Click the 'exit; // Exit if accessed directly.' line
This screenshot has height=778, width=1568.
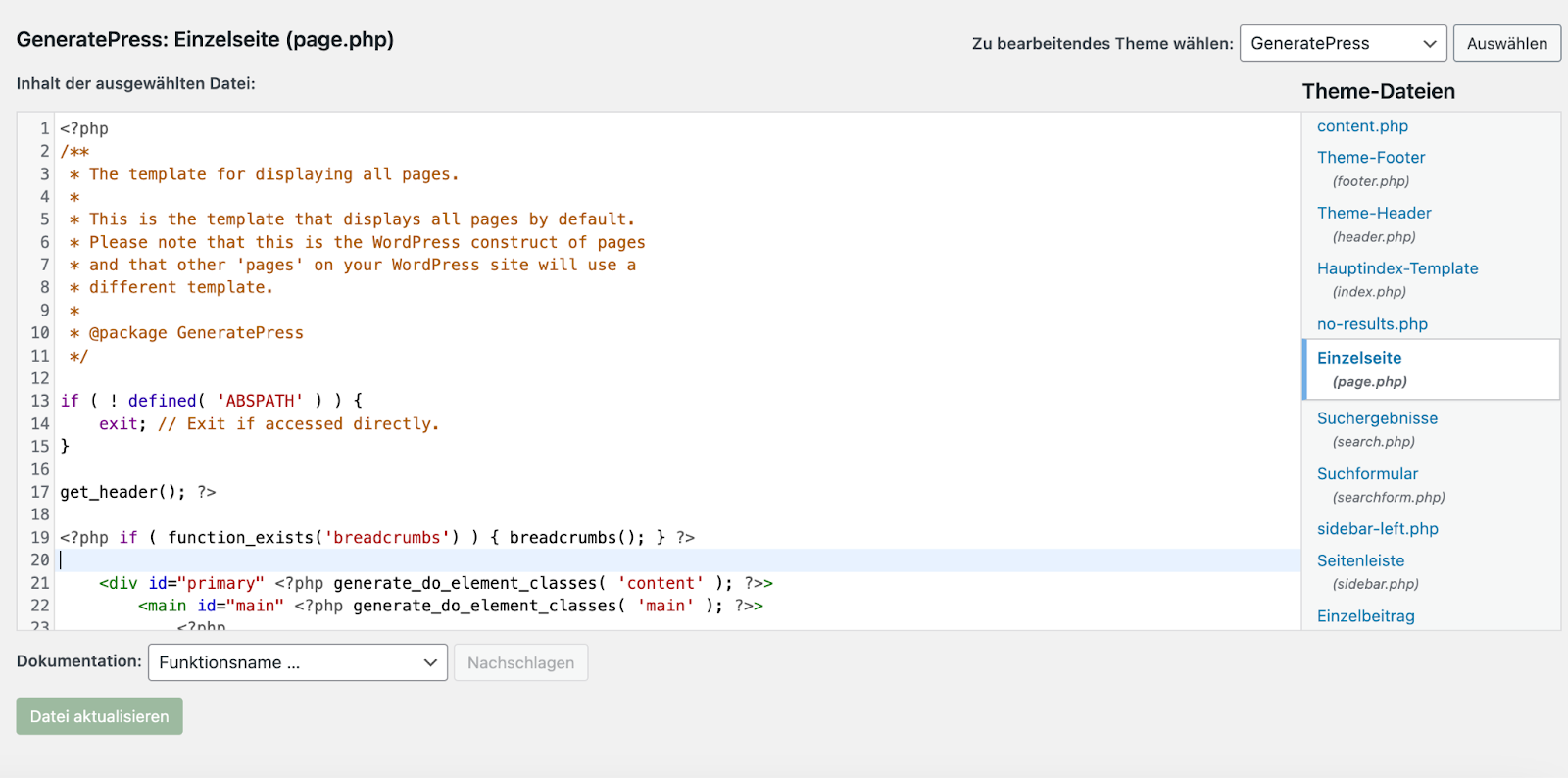click(x=269, y=424)
